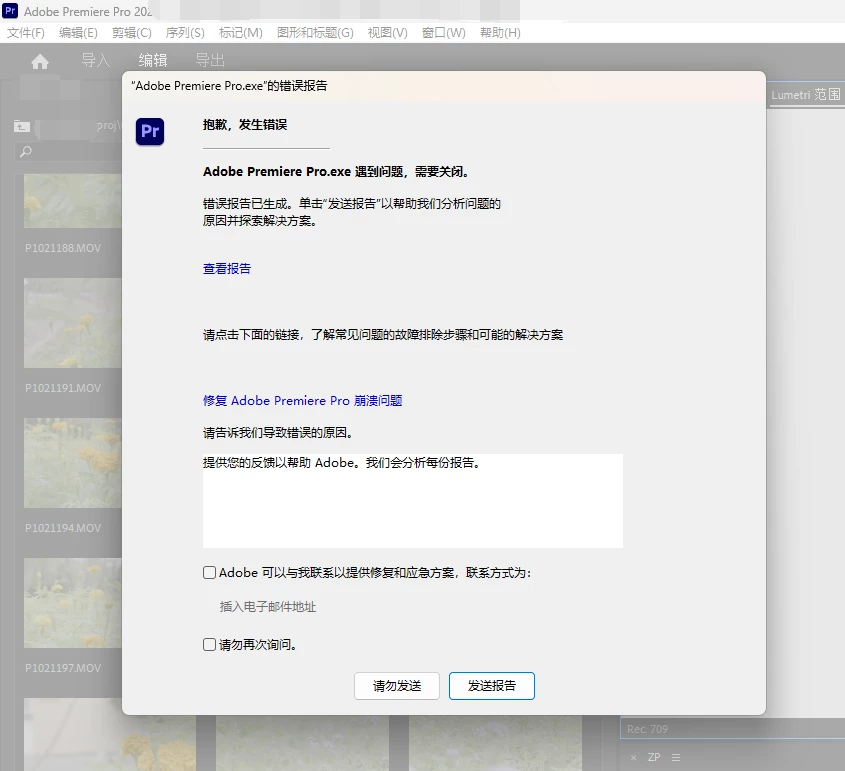Image resolution: width=845 pixels, height=771 pixels.
Task: Open the 标记(M) menu
Action: click(240, 33)
